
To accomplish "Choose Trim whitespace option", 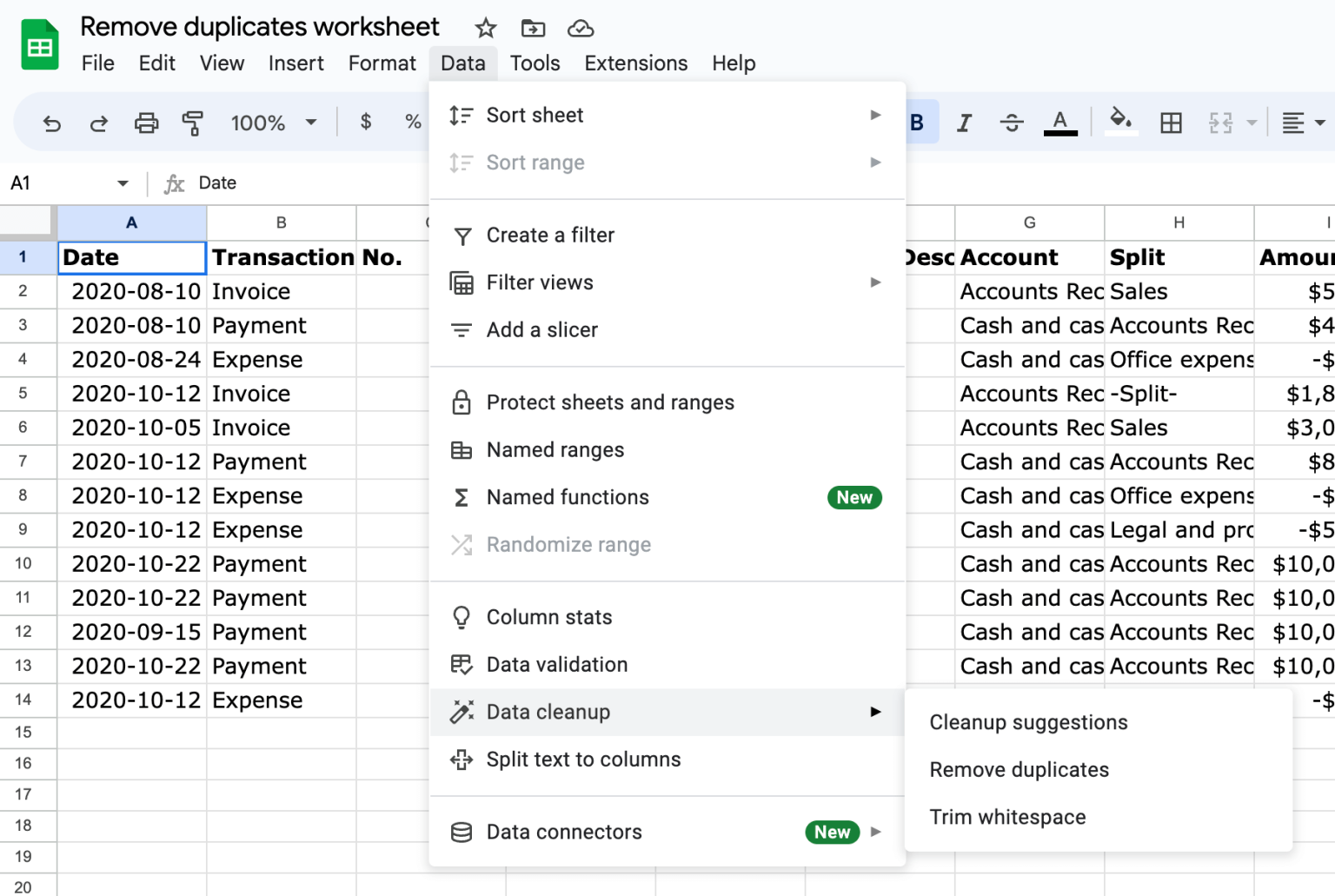I will click(1007, 816).
